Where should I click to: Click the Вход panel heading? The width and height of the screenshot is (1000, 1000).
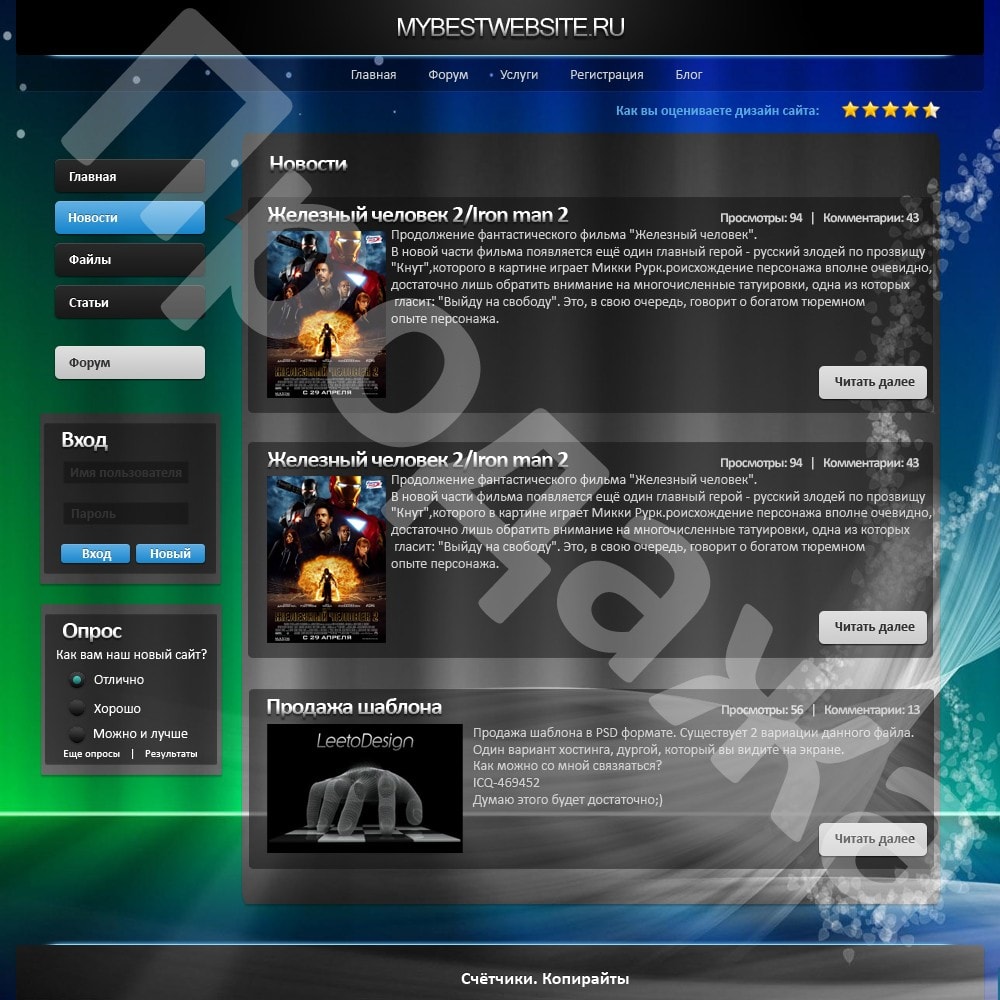(x=84, y=440)
